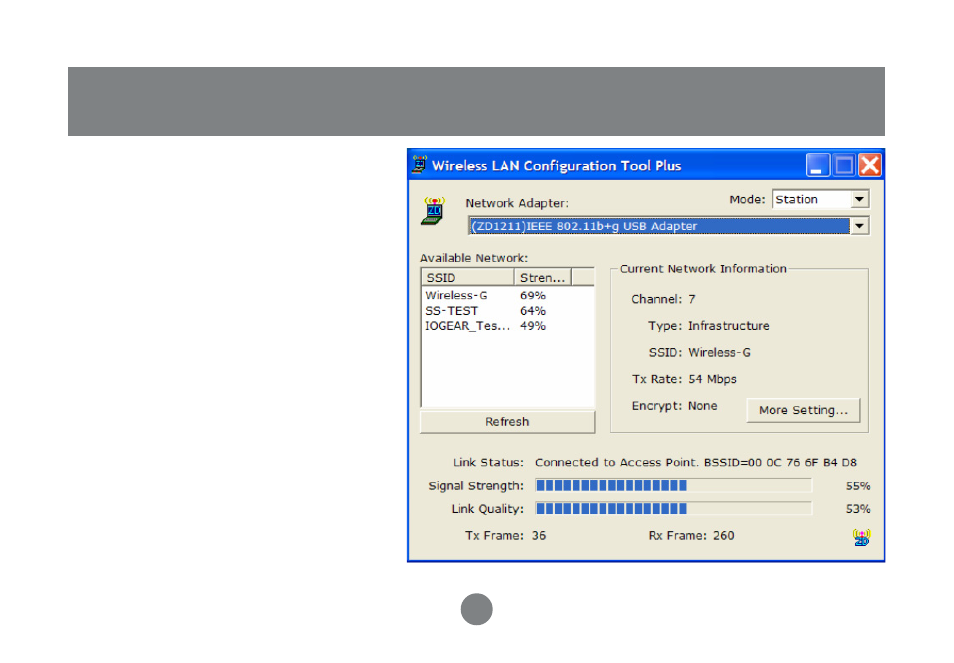This screenshot has height=663, width=954.
Task: Minimize the Wireless LAN Configuration window
Action: (818, 165)
